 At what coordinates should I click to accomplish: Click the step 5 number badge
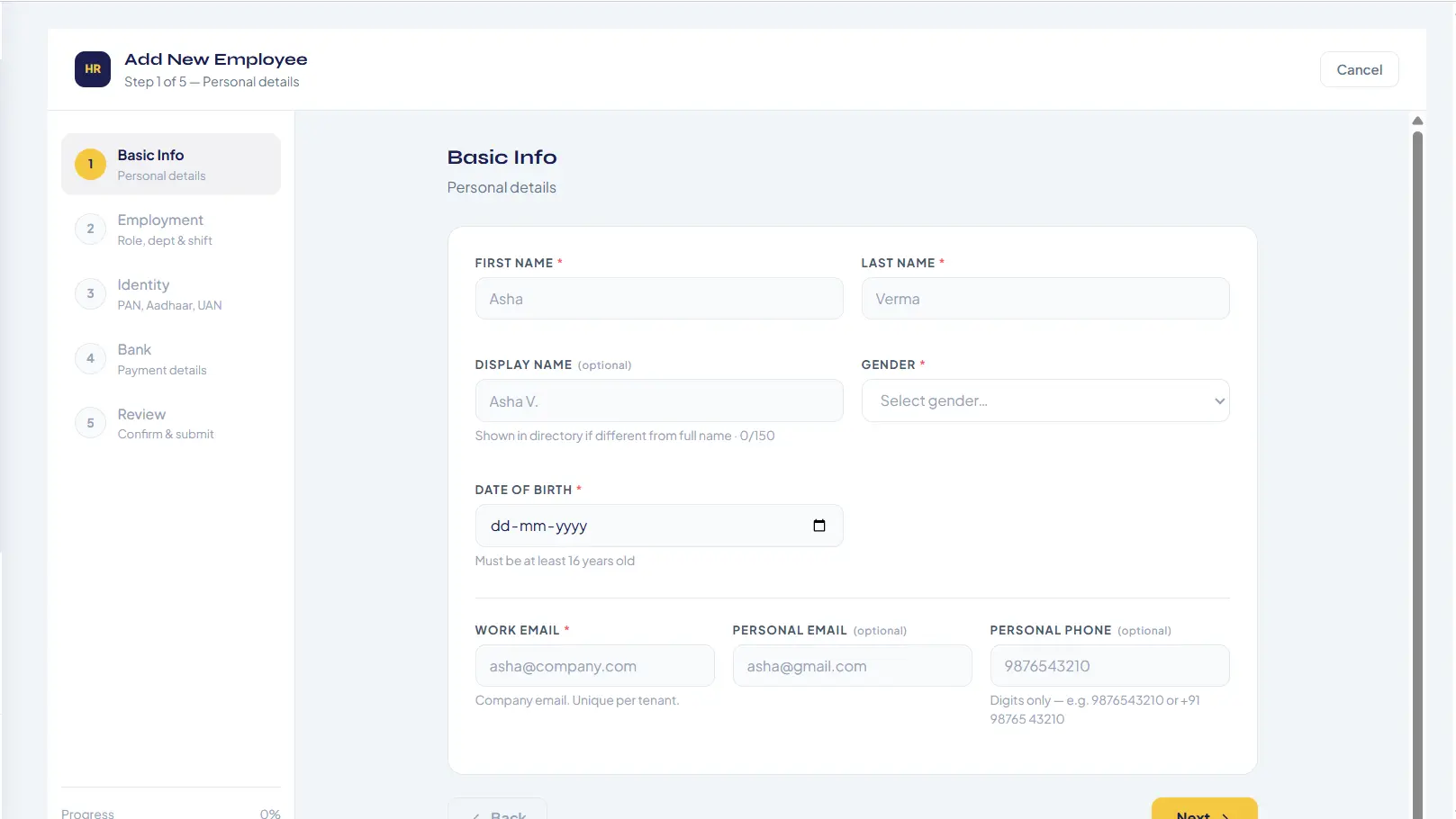pos(90,423)
